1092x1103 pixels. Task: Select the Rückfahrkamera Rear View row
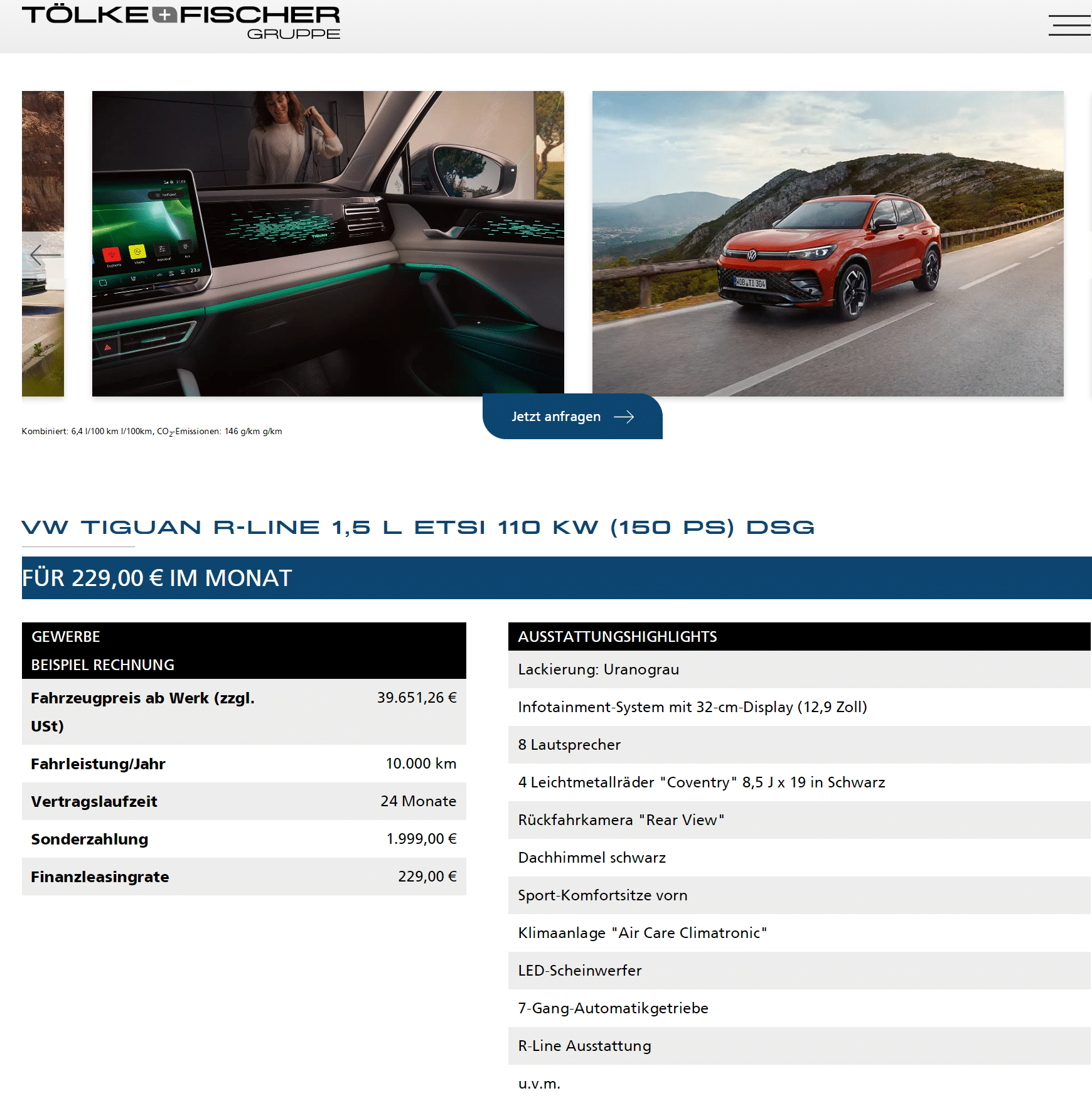tap(800, 820)
